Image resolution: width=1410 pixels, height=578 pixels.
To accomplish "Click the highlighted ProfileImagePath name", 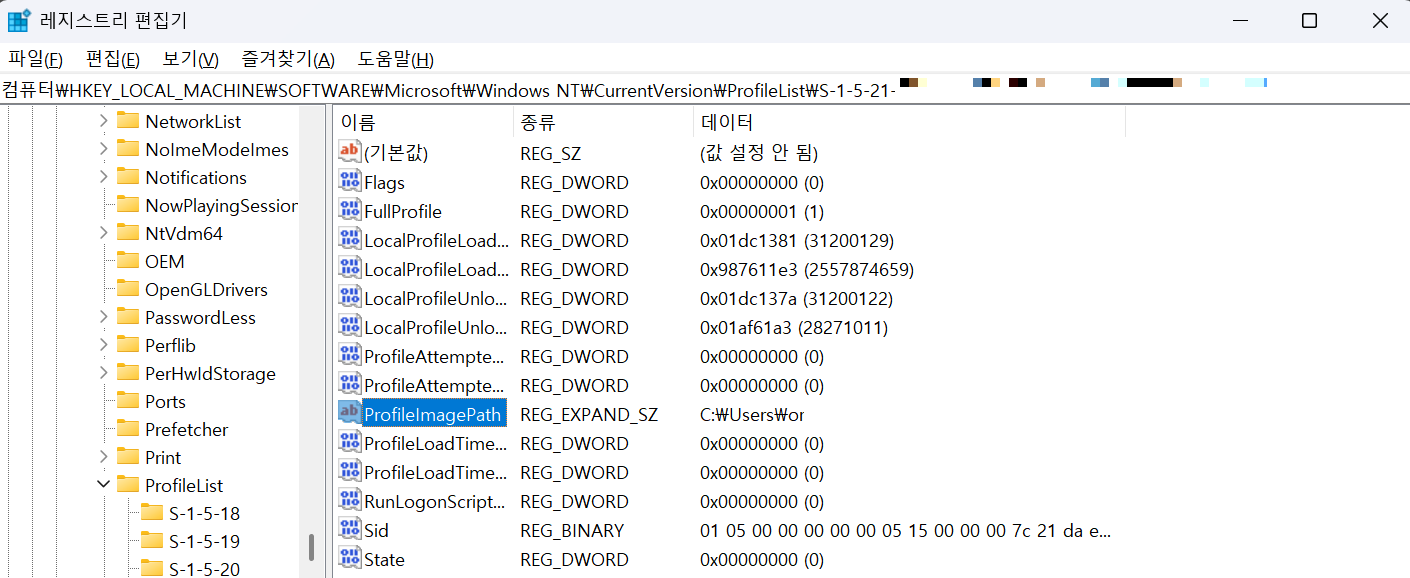I will [433, 414].
